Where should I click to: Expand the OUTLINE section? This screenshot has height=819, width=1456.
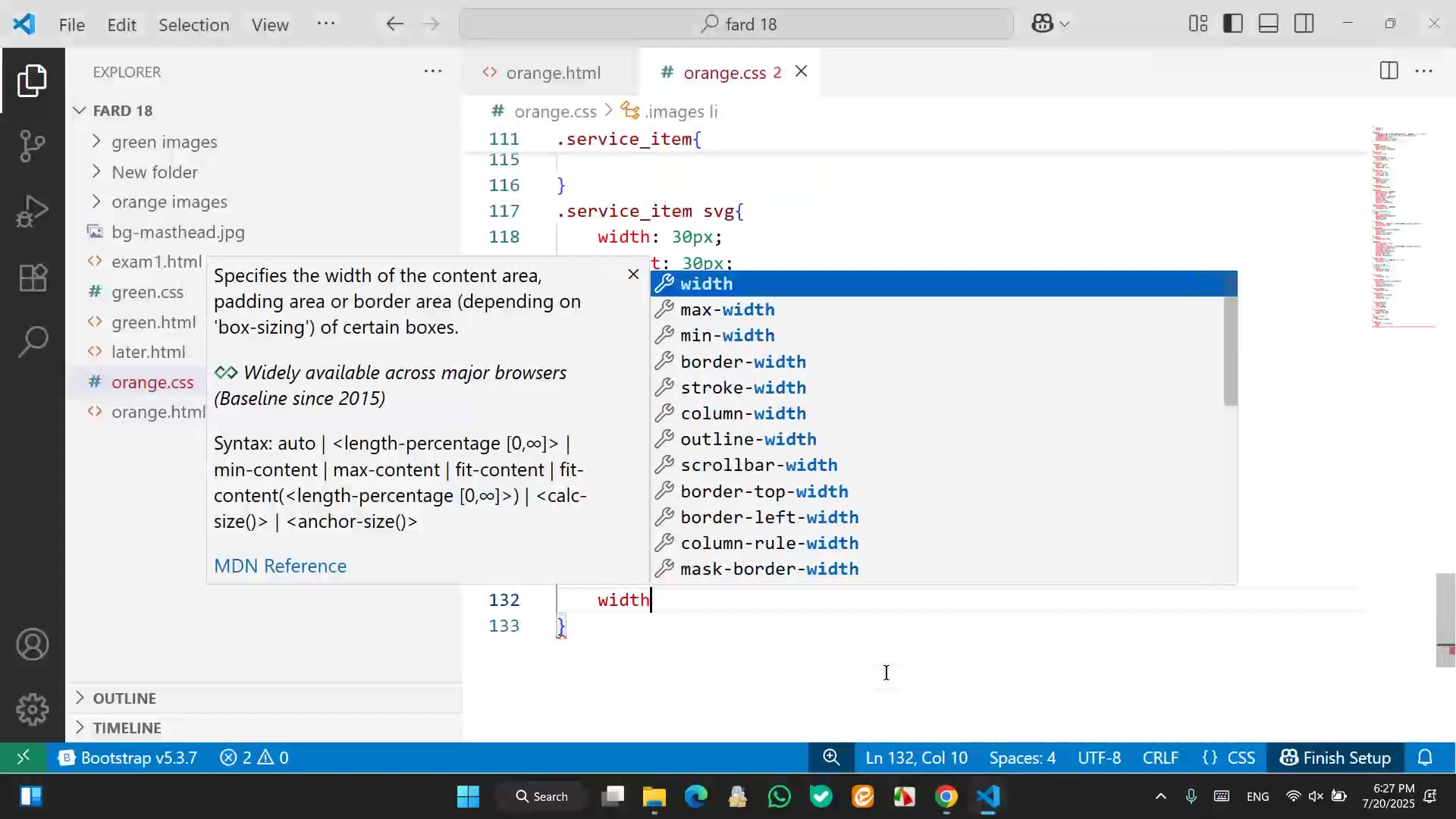[x=124, y=698]
